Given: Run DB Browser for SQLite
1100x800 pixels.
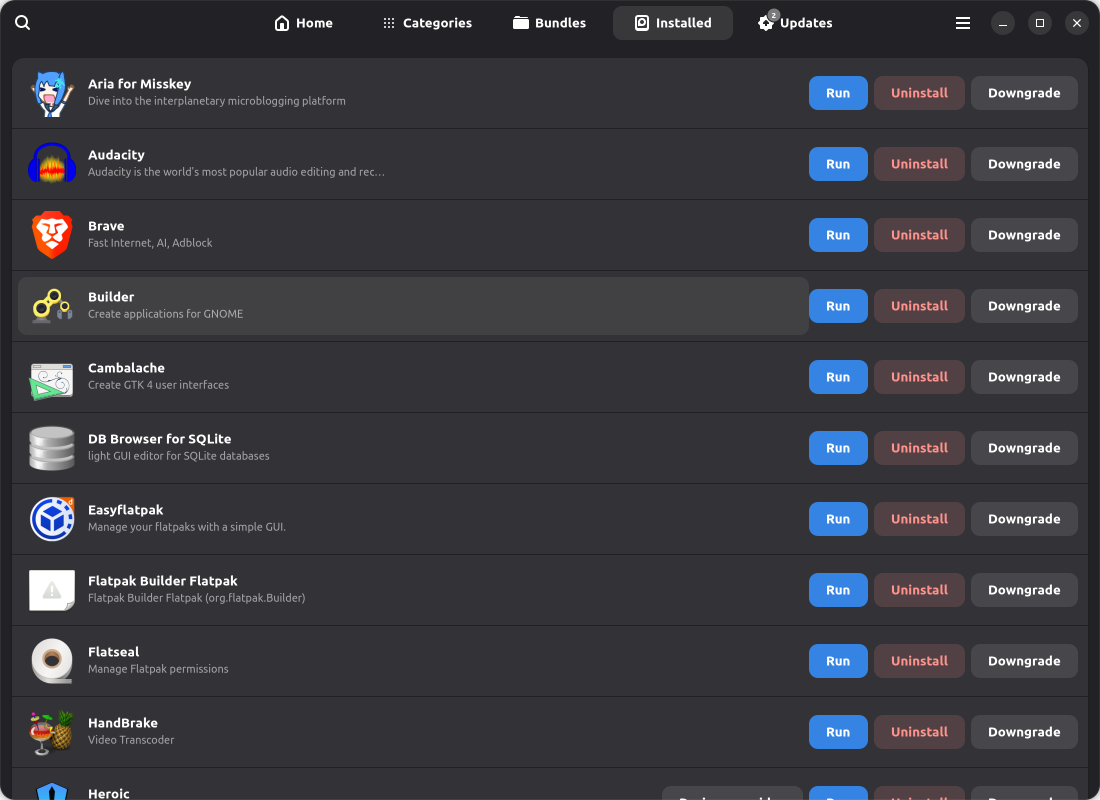Looking at the screenshot, I should tap(838, 448).
